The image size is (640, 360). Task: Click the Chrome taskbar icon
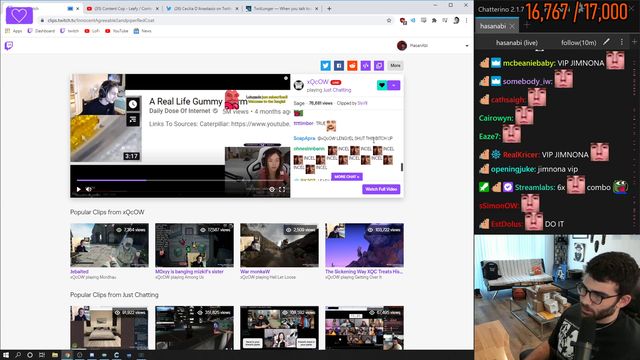(x=67, y=355)
